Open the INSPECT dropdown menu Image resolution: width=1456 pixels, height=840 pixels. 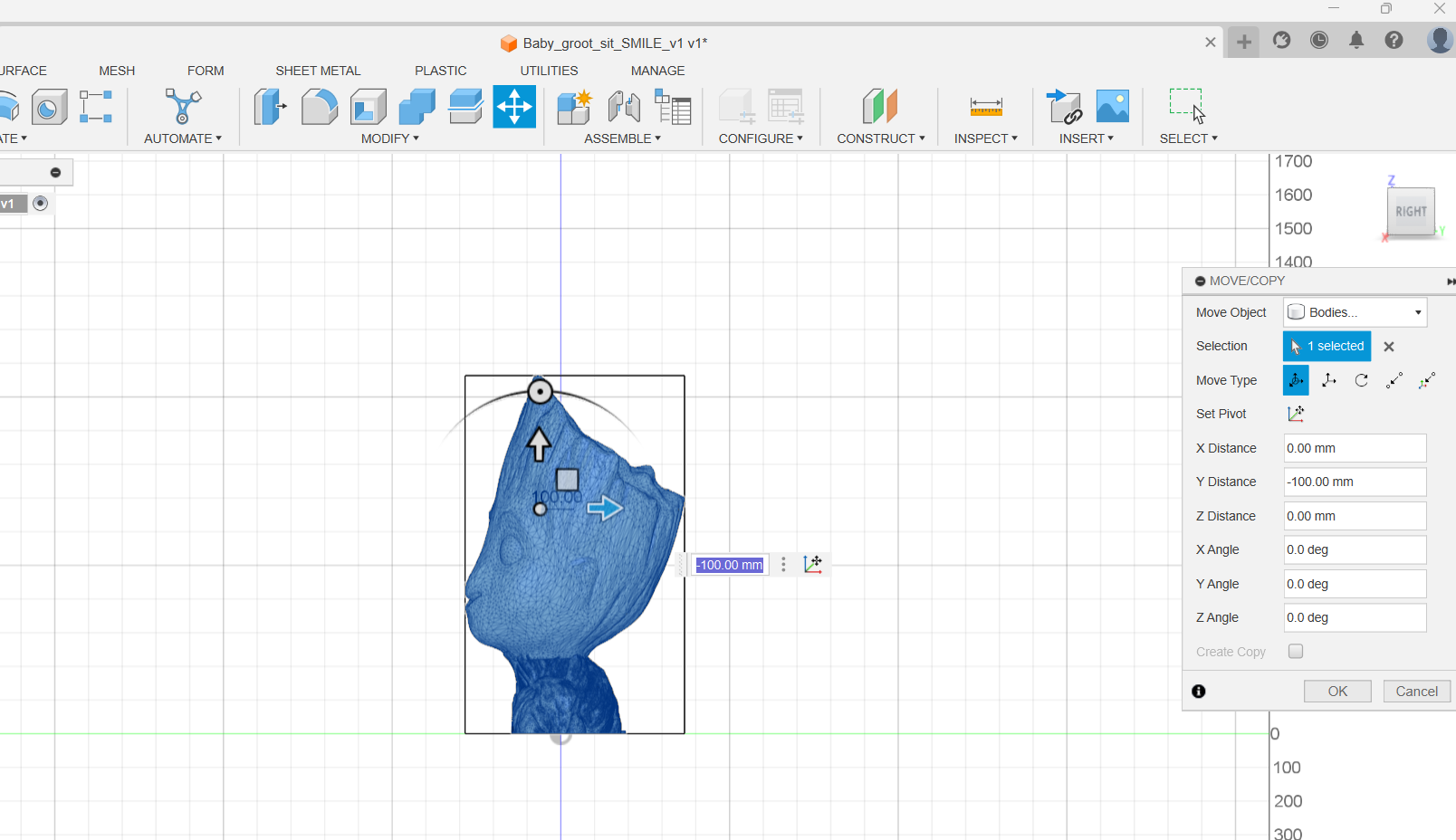[x=986, y=138]
